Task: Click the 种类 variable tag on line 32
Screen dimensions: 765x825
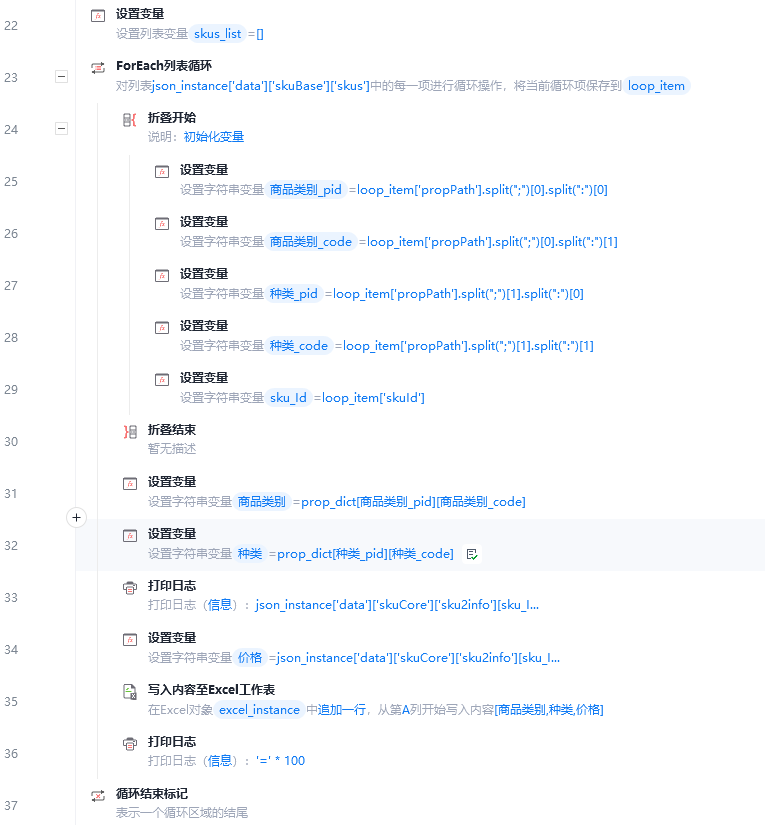Action: coord(249,554)
